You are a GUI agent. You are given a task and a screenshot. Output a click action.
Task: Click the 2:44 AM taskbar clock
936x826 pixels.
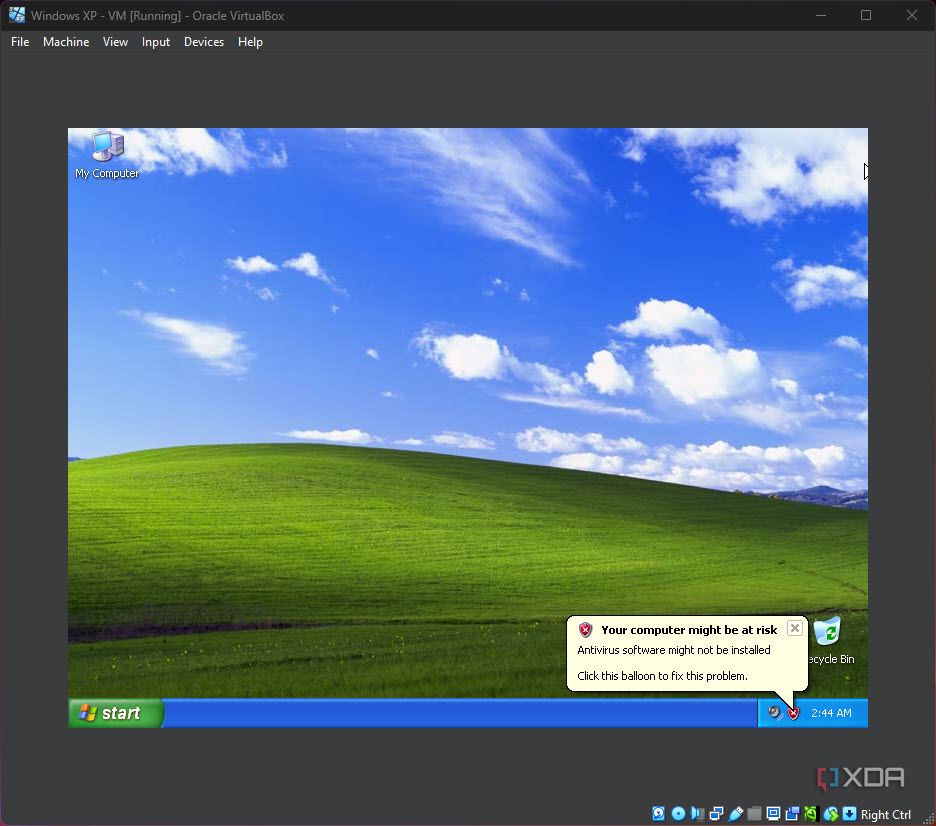coord(831,713)
